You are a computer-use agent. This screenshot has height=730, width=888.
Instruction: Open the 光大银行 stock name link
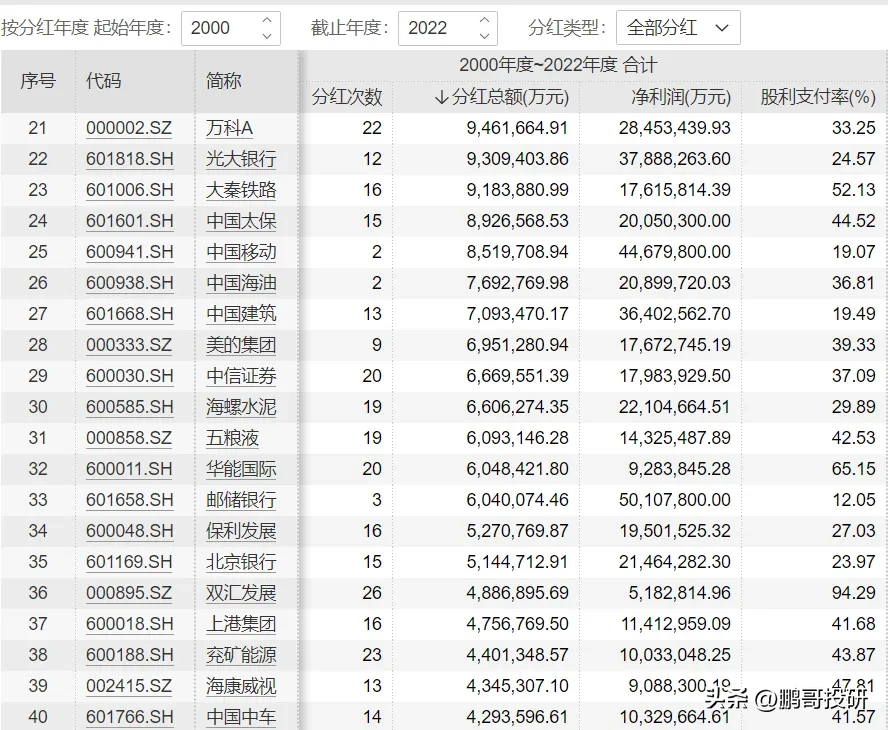click(x=241, y=159)
